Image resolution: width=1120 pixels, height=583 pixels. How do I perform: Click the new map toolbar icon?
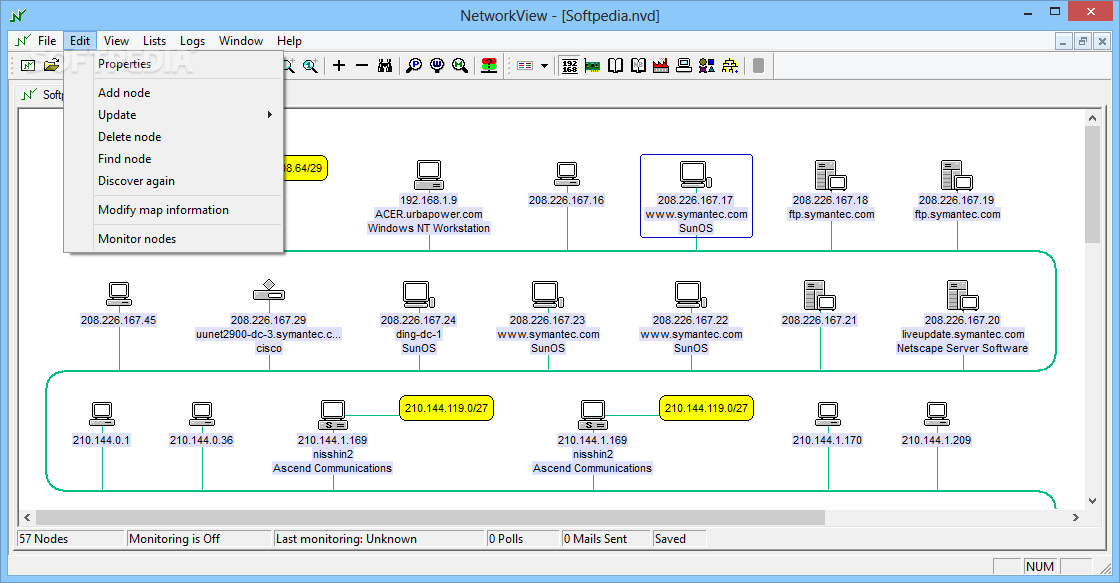(28, 66)
